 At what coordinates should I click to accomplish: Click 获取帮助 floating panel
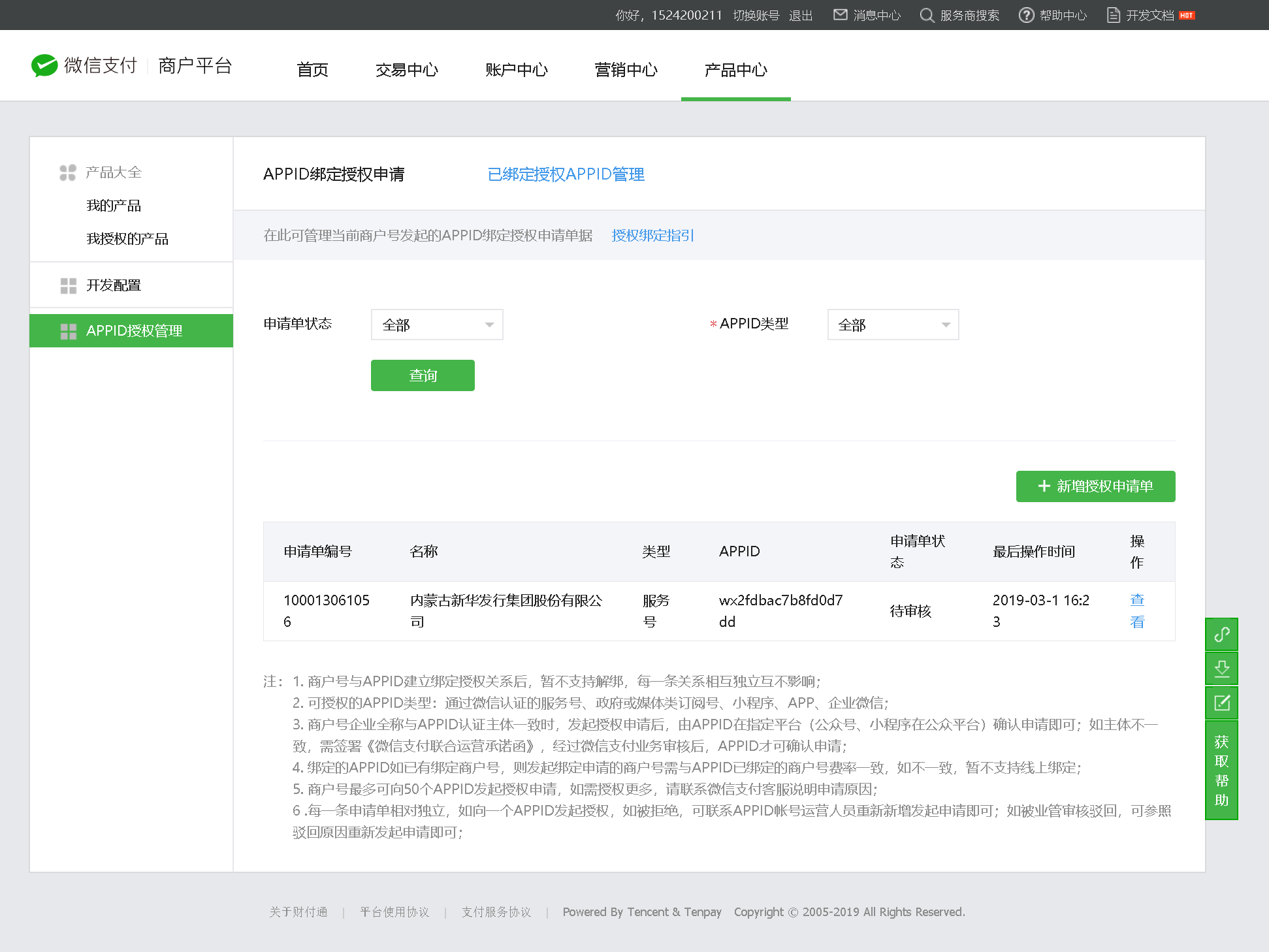coord(1221,770)
